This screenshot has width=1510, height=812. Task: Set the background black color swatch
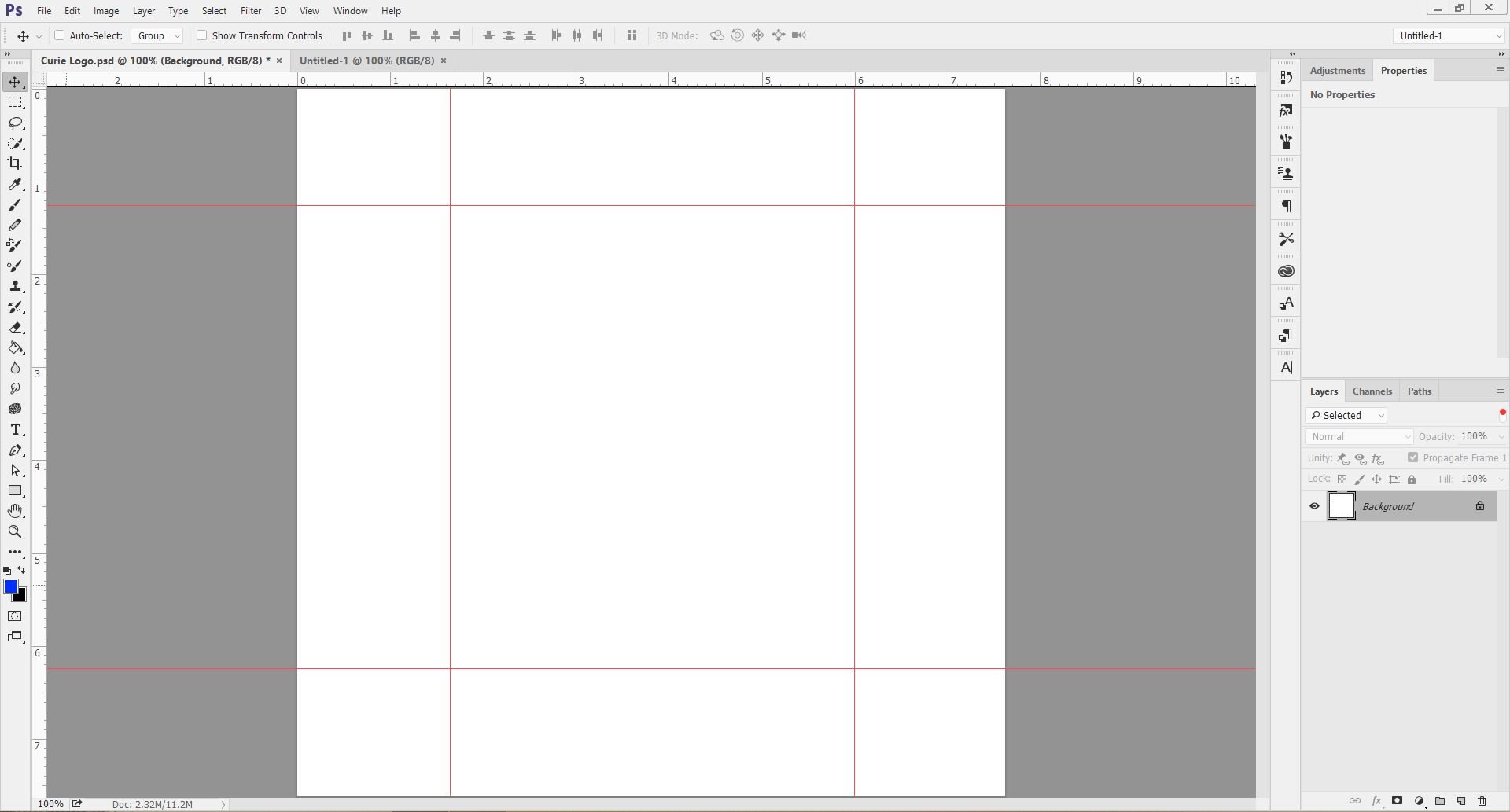coord(21,597)
